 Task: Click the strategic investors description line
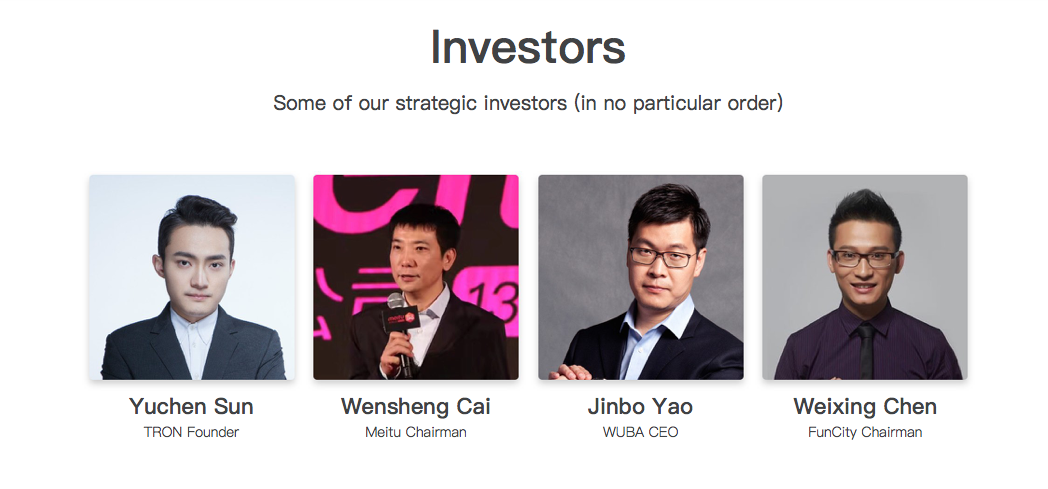(x=528, y=103)
